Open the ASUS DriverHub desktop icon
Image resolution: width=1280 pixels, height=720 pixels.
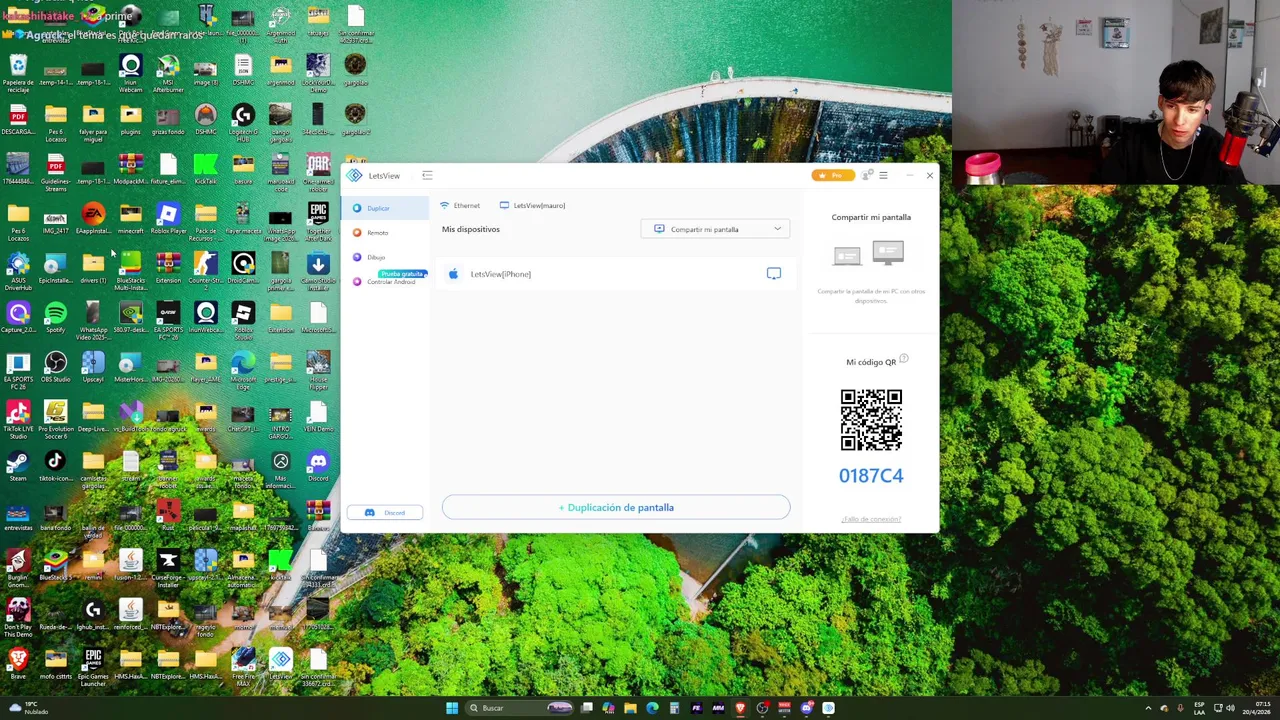pos(18,271)
